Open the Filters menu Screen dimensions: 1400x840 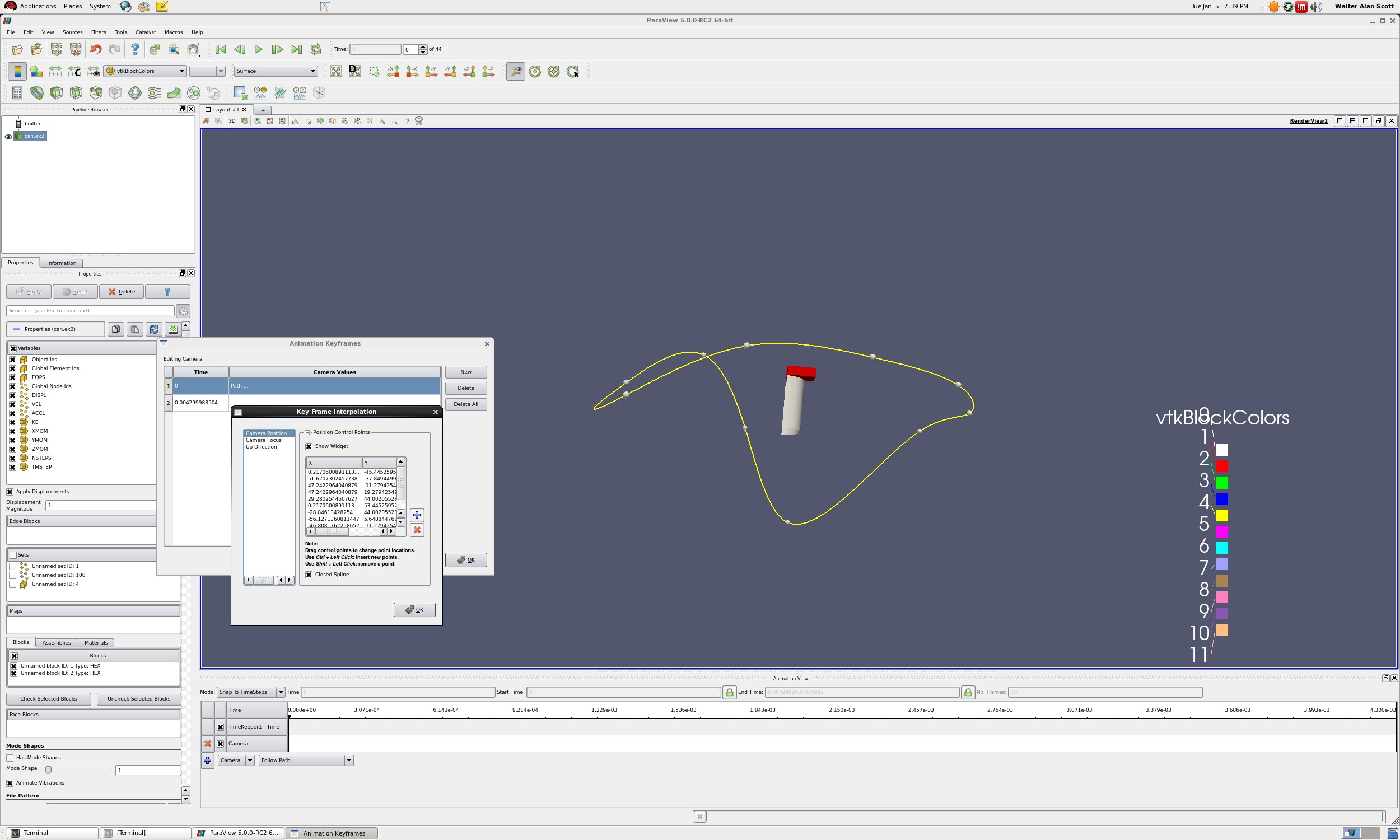[99, 32]
